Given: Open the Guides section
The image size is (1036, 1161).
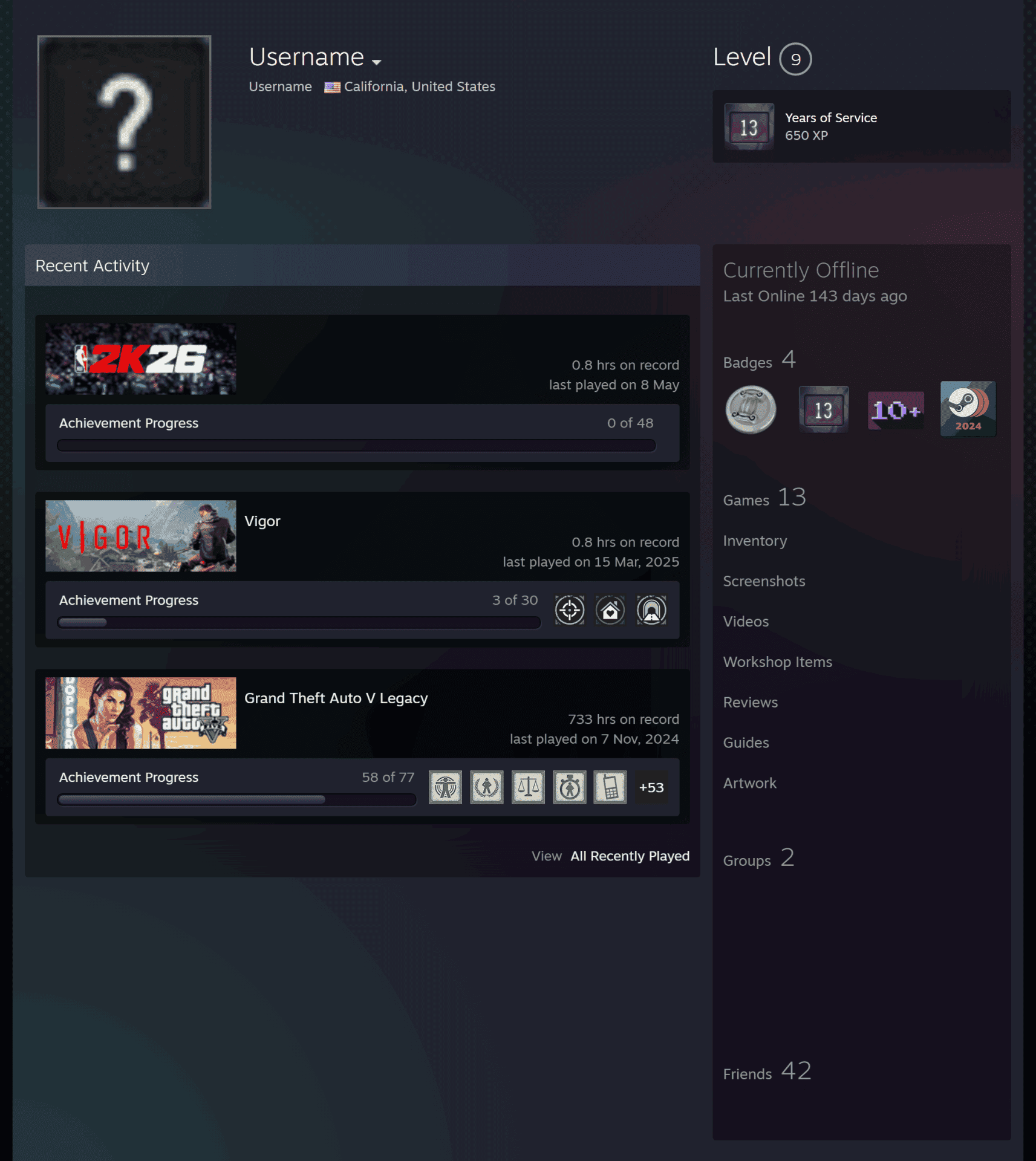Looking at the screenshot, I should tap(746, 743).
